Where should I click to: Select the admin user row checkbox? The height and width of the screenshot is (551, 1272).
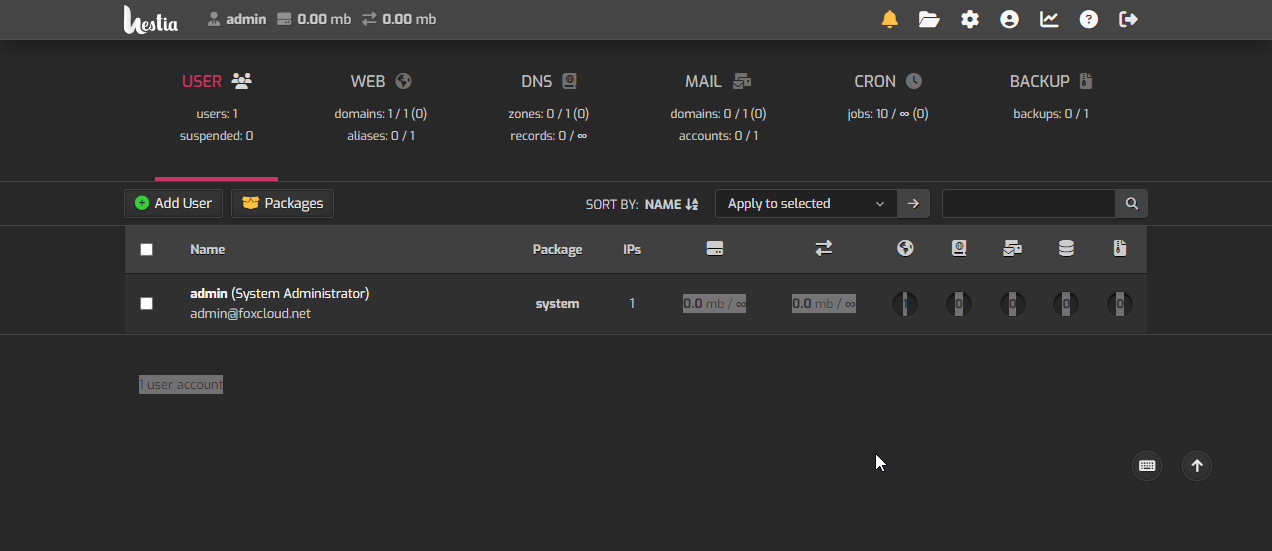coord(147,303)
